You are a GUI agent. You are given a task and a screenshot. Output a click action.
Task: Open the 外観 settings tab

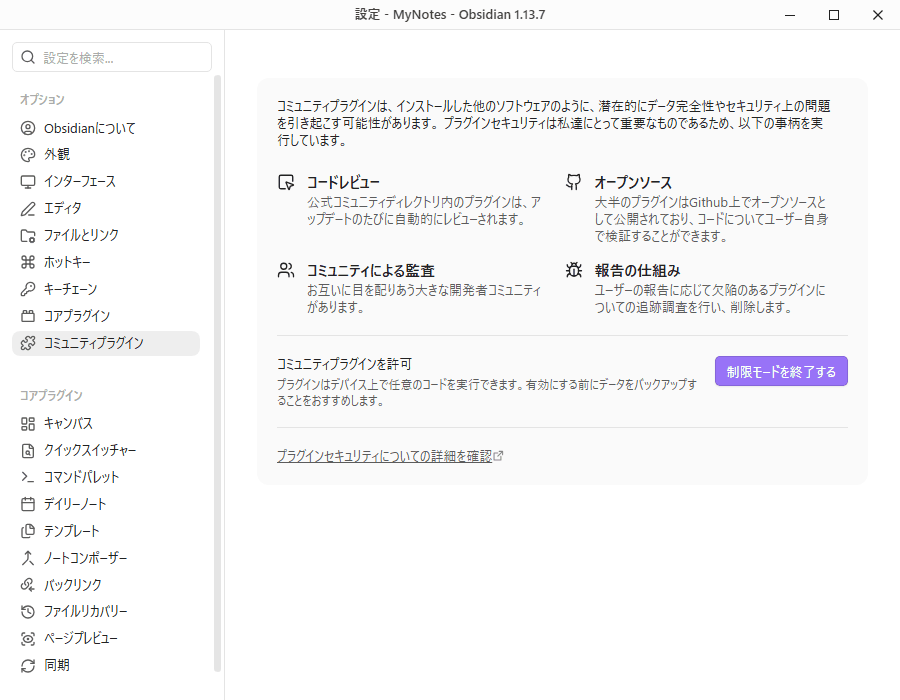pyautogui.click(x=106, y=155)
